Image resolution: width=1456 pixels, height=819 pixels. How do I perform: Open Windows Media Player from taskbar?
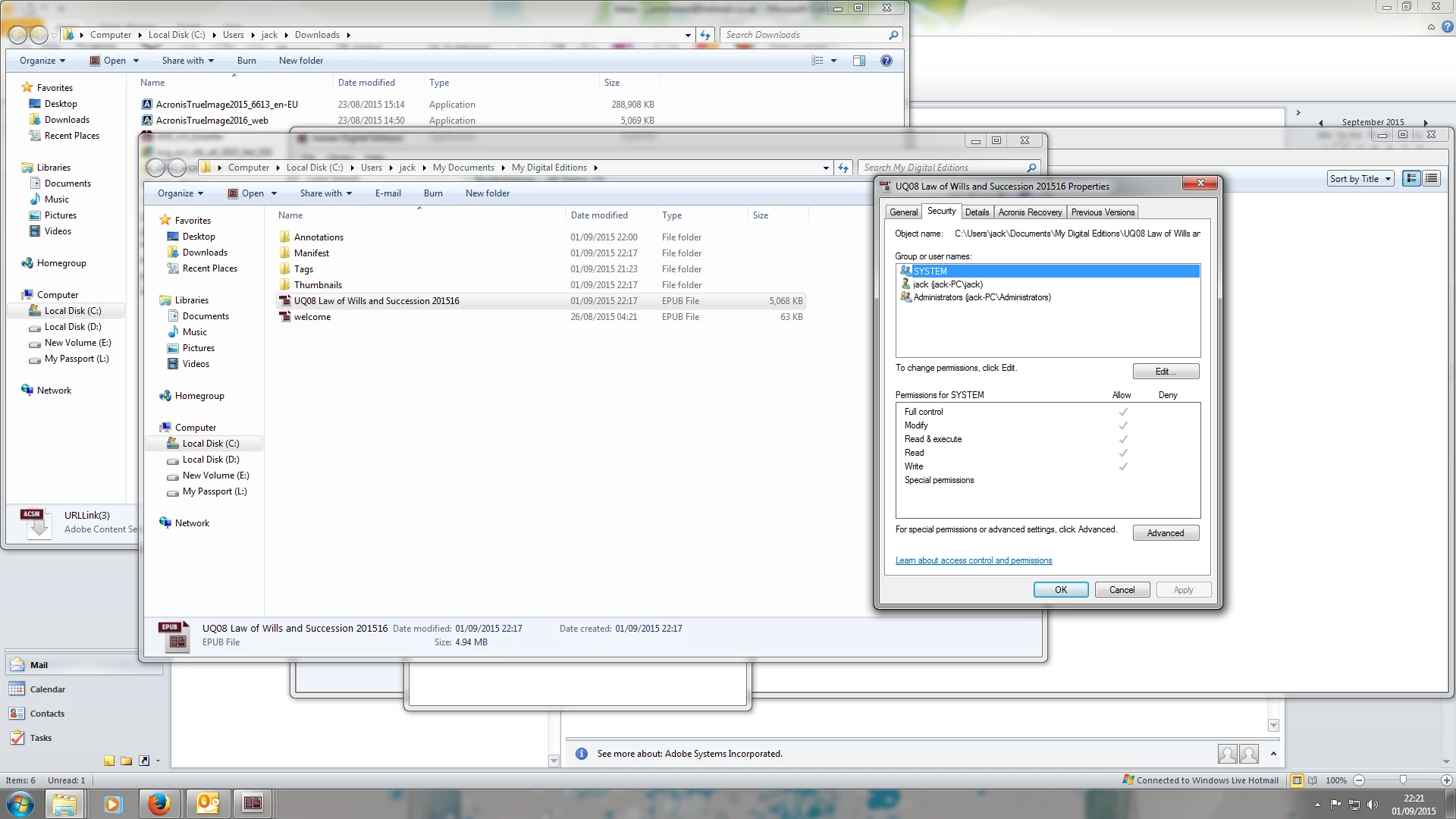(112, 803)
